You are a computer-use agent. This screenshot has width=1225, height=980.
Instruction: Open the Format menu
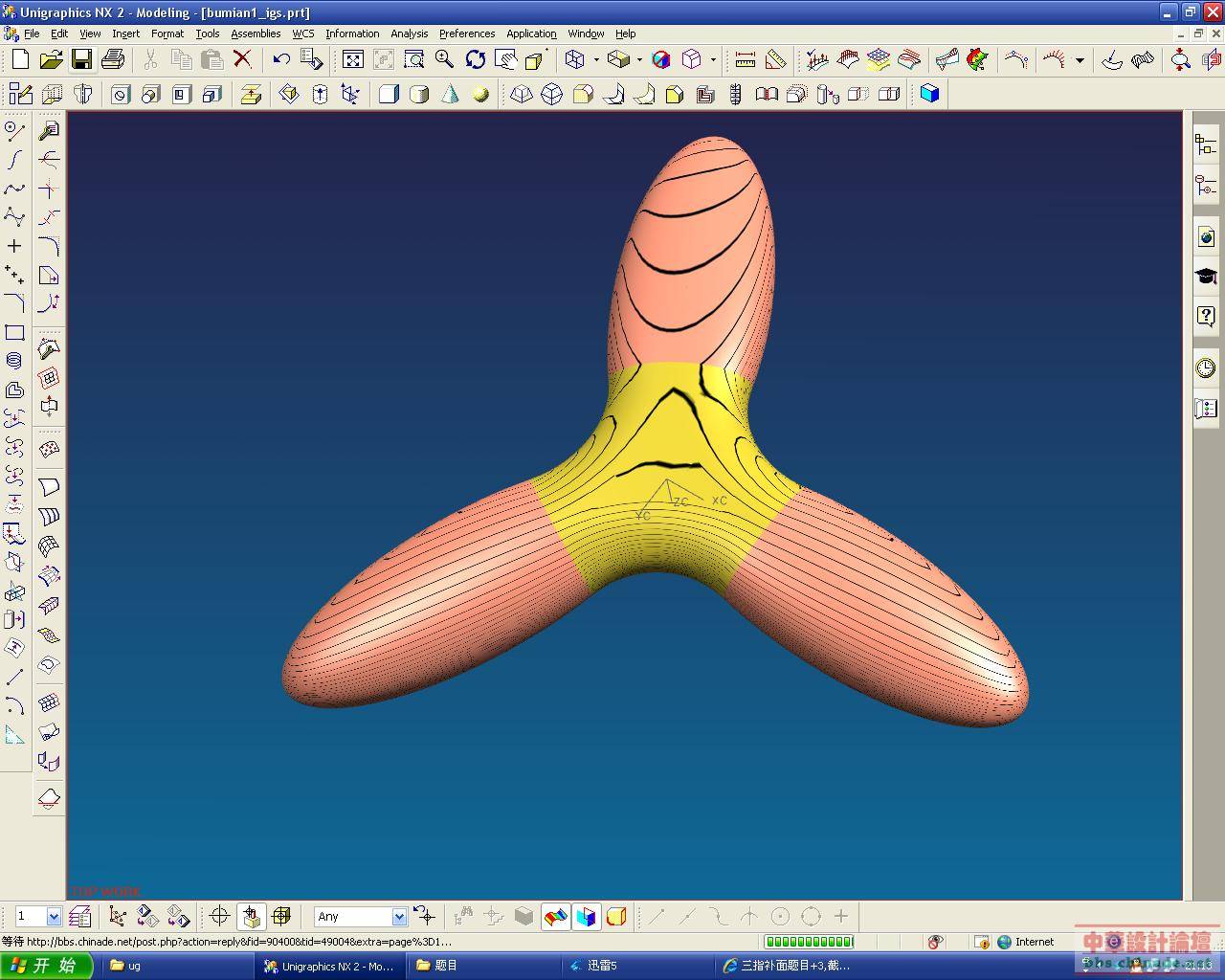pyautogui.click(x=167, y=33)
